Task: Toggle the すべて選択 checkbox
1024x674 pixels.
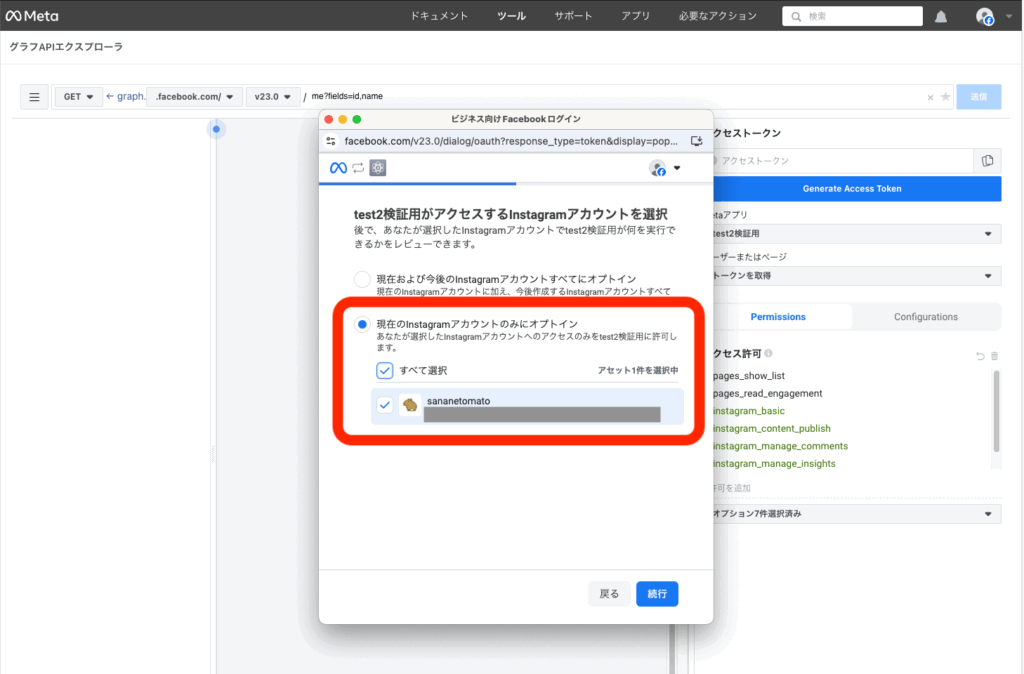Action: (x=385, y=370)
